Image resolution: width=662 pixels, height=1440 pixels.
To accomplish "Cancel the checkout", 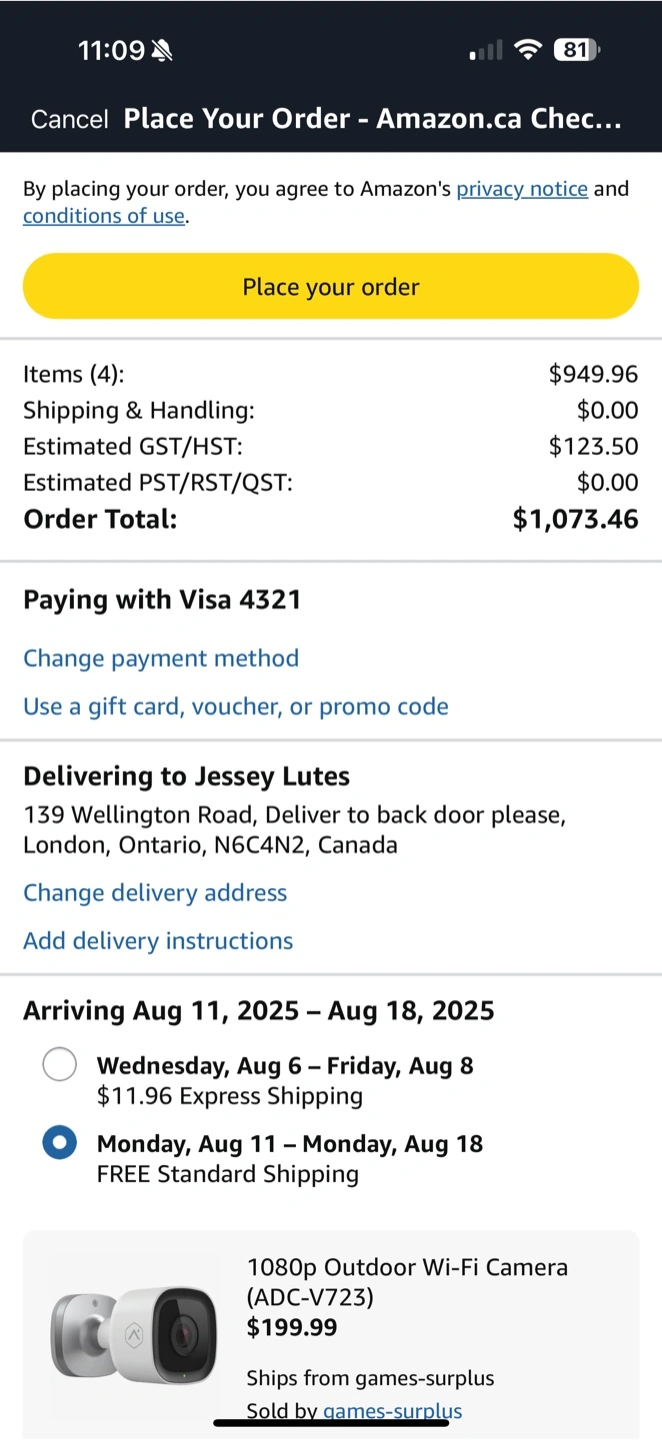I will click(69, 120).
